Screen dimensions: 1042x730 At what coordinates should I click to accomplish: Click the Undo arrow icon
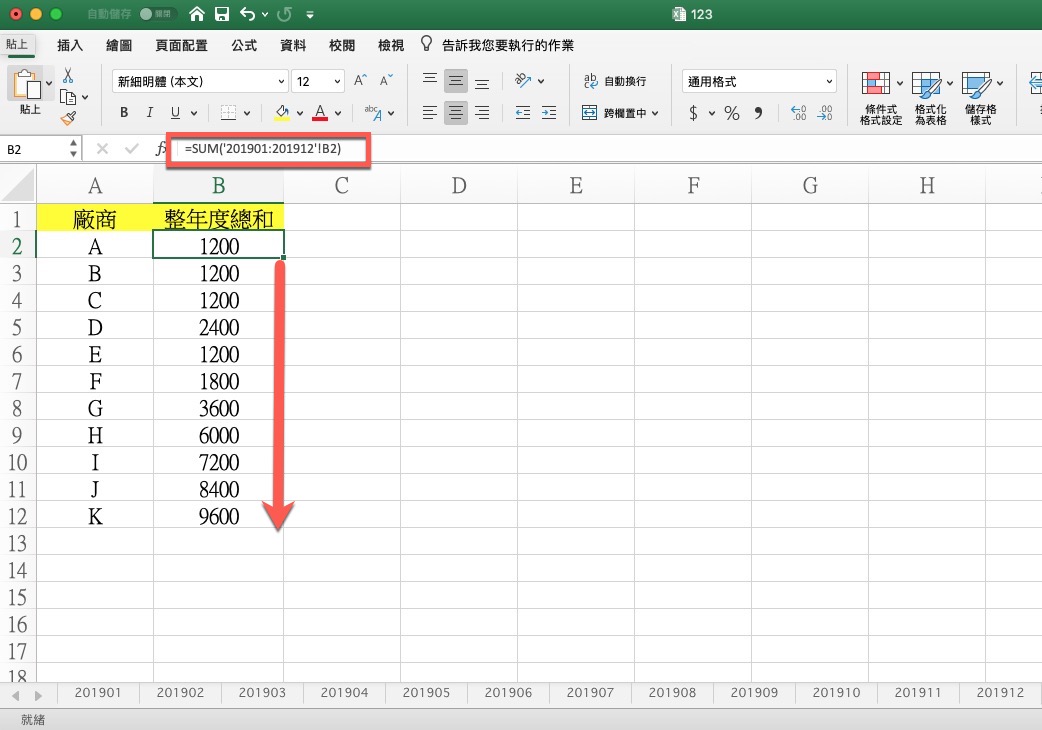click(247, 15)
